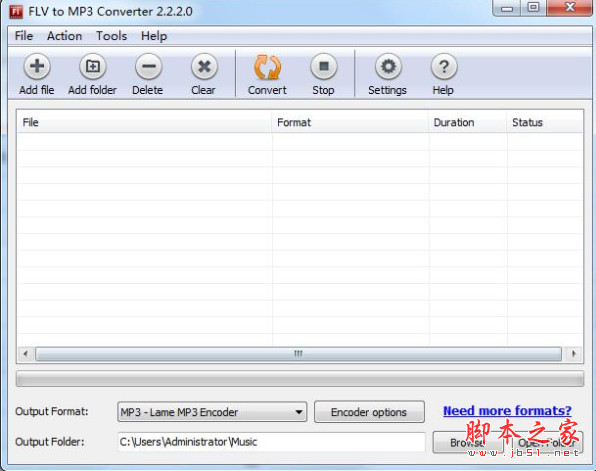Screen dimensions: 596x471
Task: Click the horizontal scrollbar thumb
Action: point(298,354)
